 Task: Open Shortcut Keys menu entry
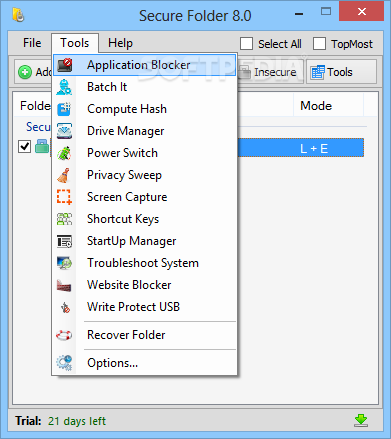pos(144,219)
